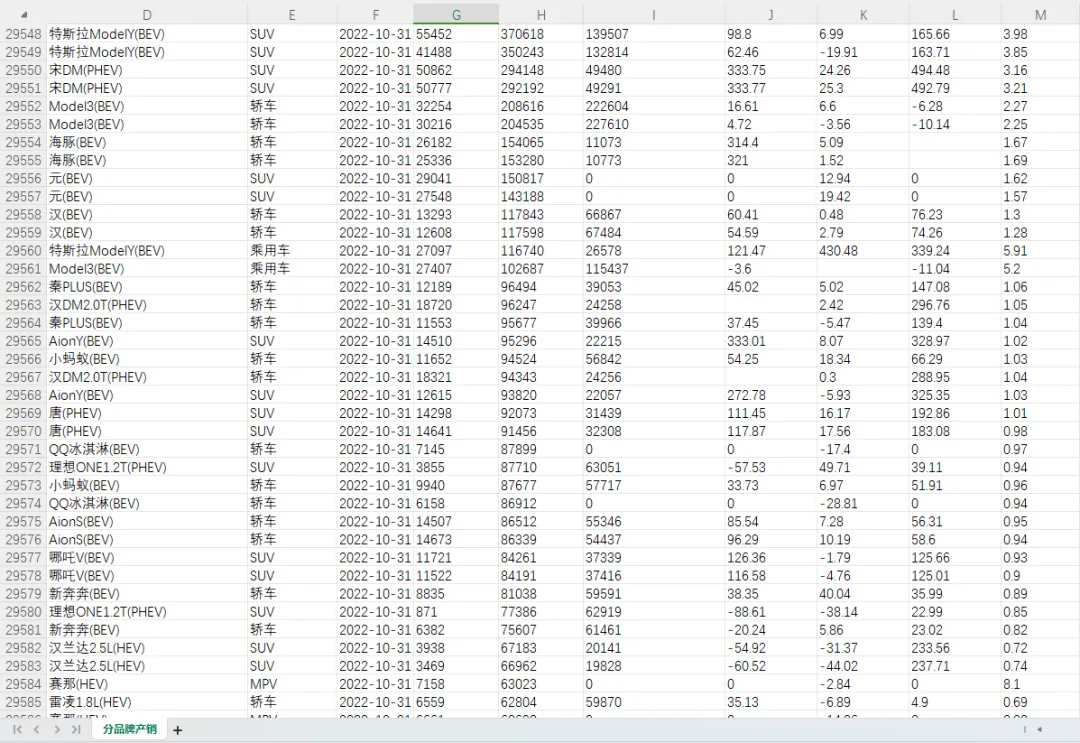
Task: Click horizontal scrollbar left arrow
Action: pos(1039,729)
